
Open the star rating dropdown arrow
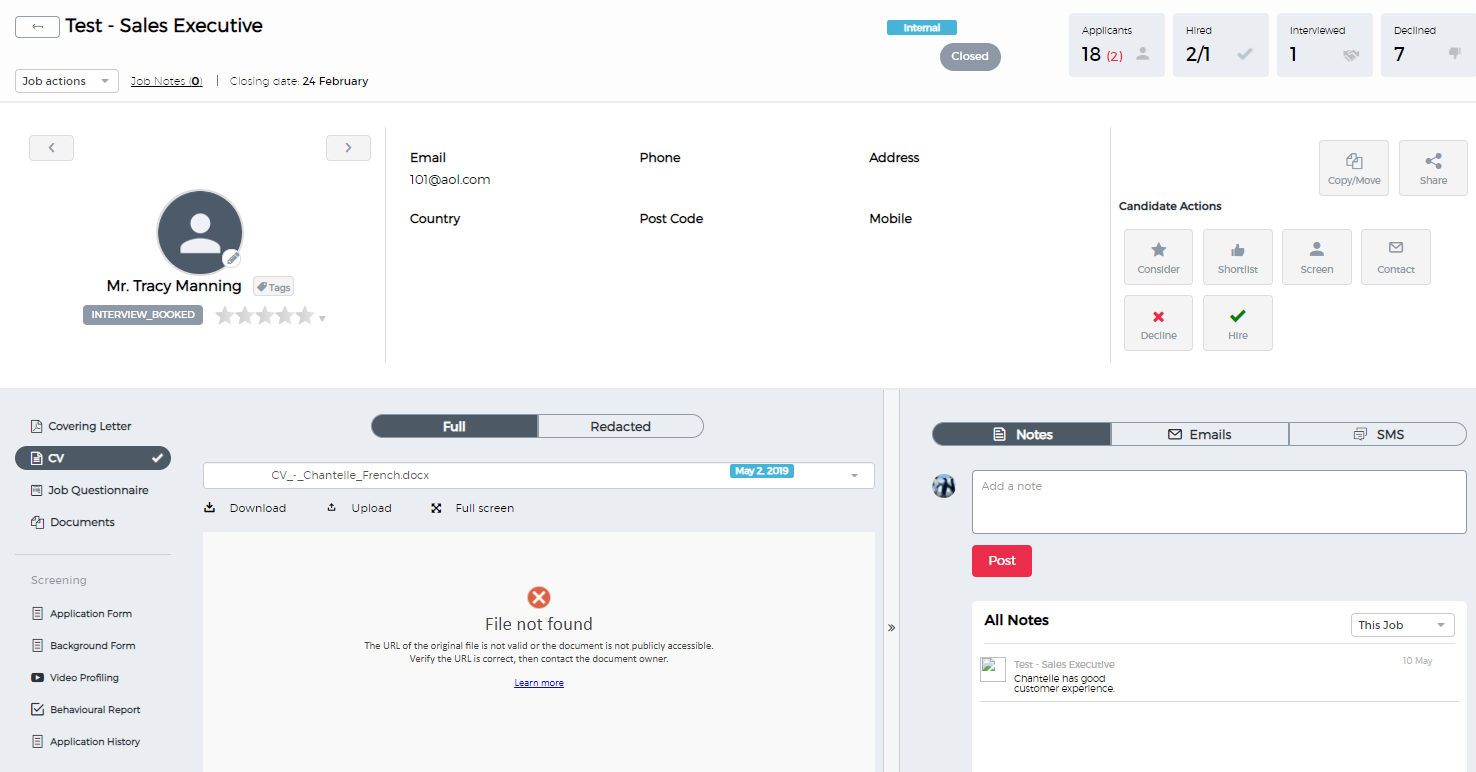tap(322, 319)
